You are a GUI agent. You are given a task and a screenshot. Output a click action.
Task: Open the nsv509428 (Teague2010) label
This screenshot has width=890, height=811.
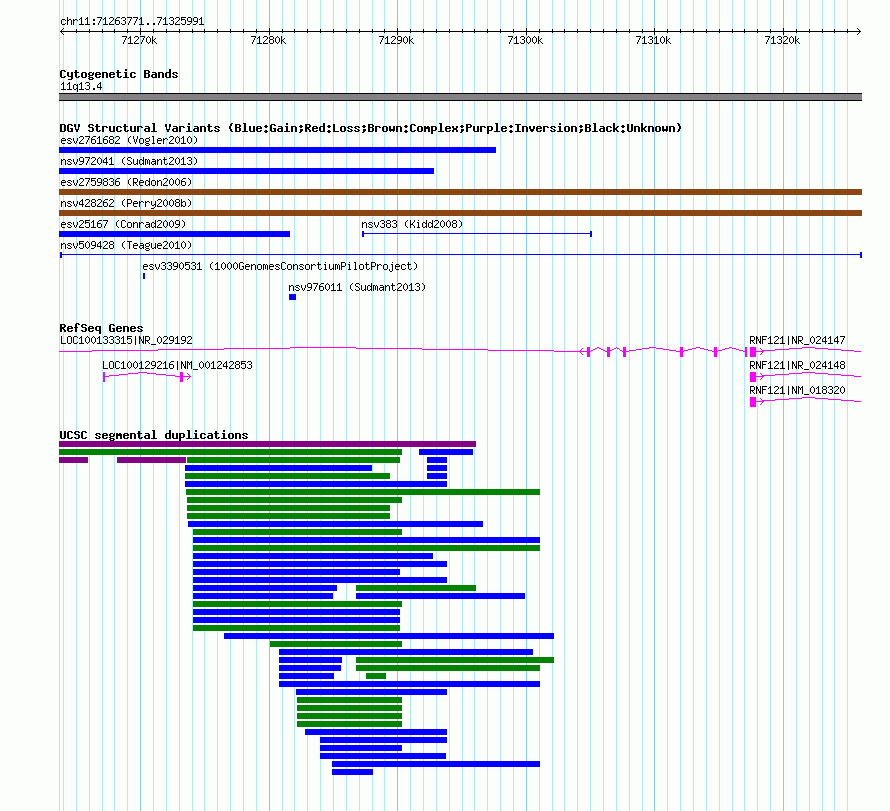[x=126, y=245]
